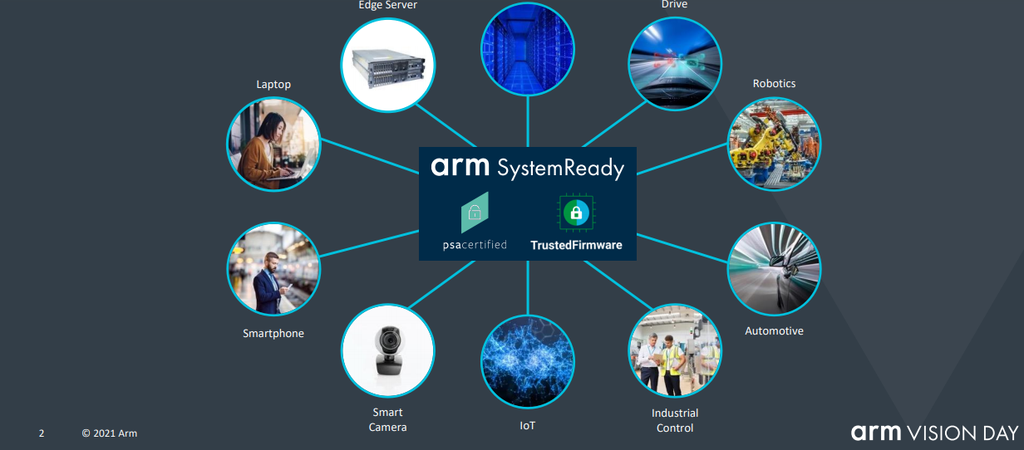Select the IoT network image circle
This screenshot has height=450, width=1024.
pyautogui.click(x=528, y=361)
